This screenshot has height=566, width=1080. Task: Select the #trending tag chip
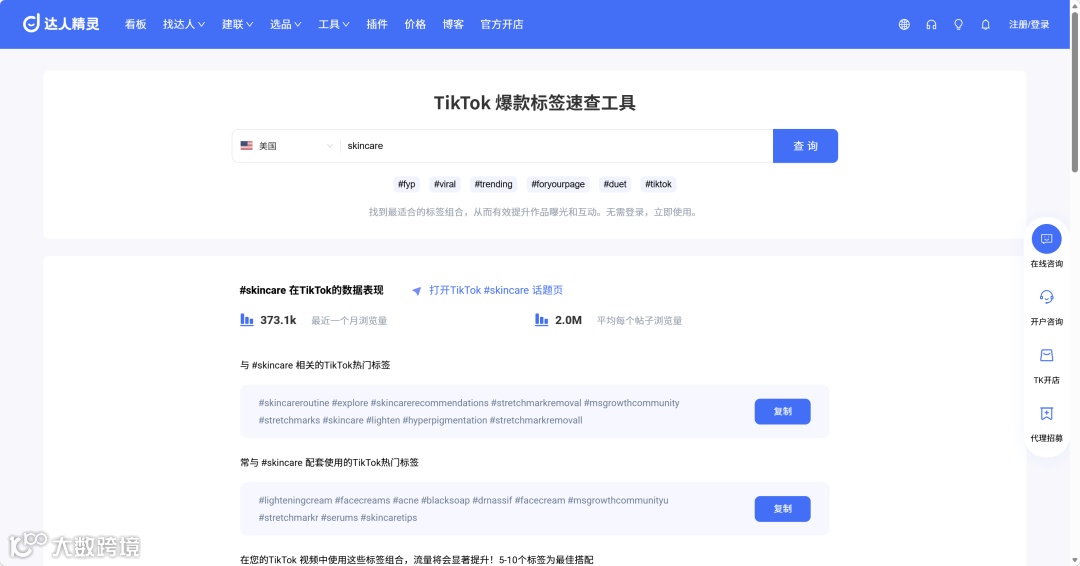(493, 184)
